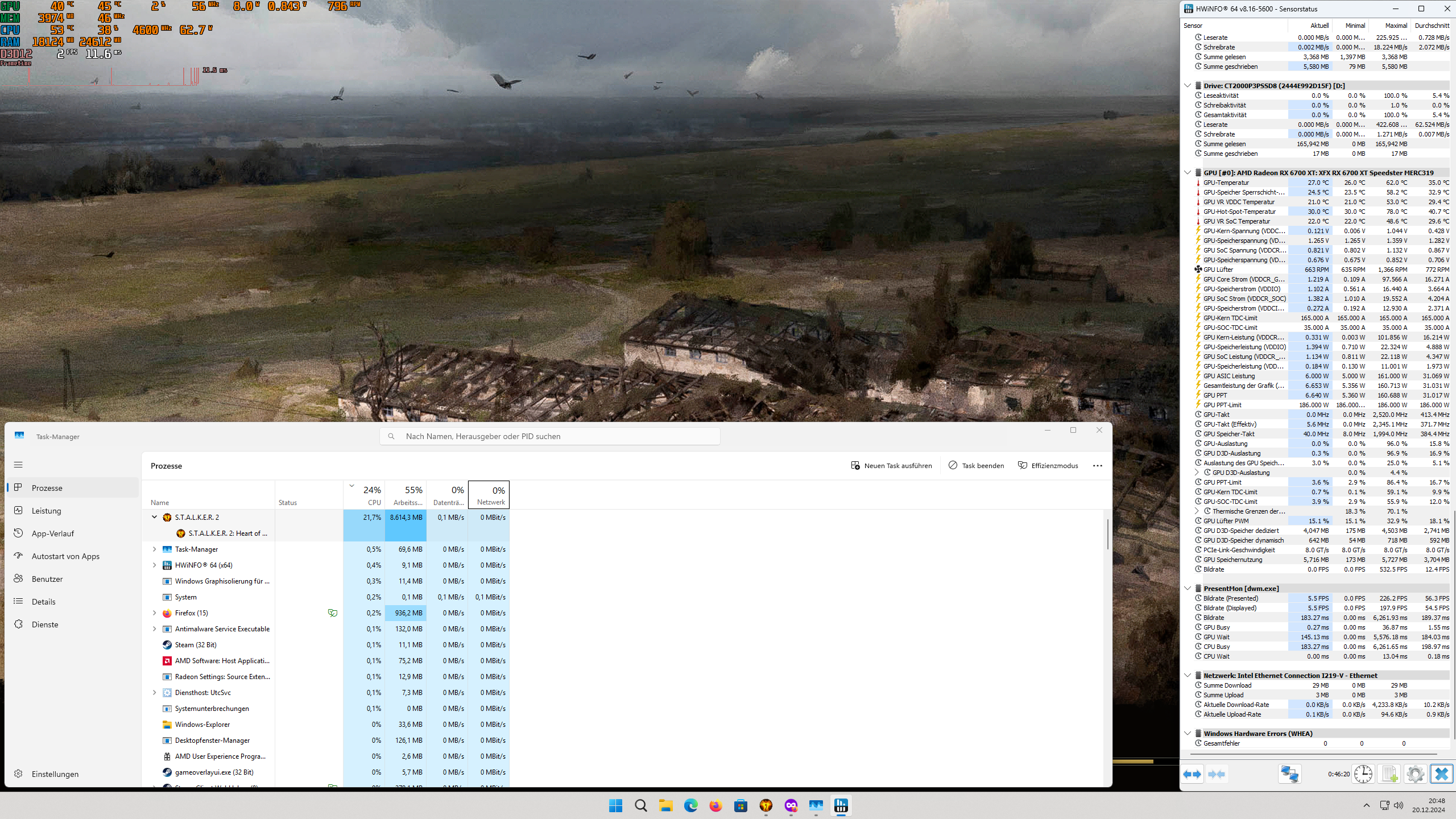Start logging via the report-with-plus icon
This screenshot has width=1456, height=819.
click(x=1391, y=774)
